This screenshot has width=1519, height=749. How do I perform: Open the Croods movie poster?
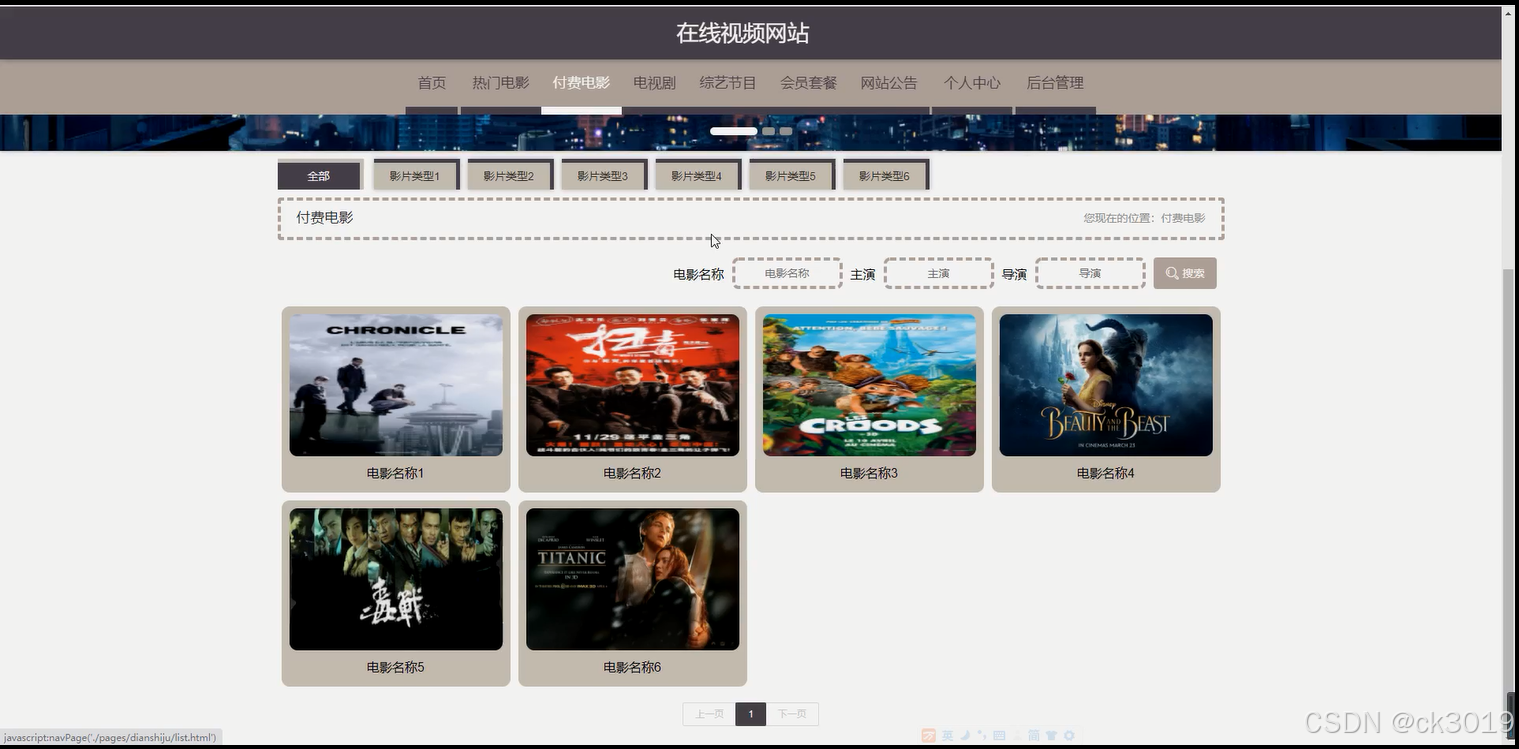tap(869, 385)
